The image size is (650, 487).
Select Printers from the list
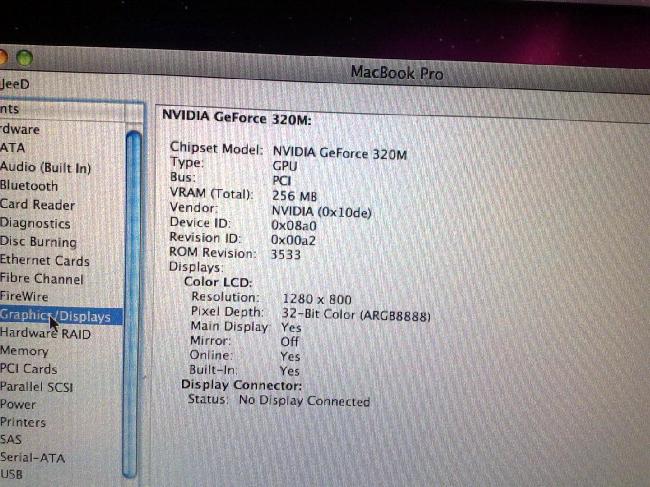pos(23,422)
